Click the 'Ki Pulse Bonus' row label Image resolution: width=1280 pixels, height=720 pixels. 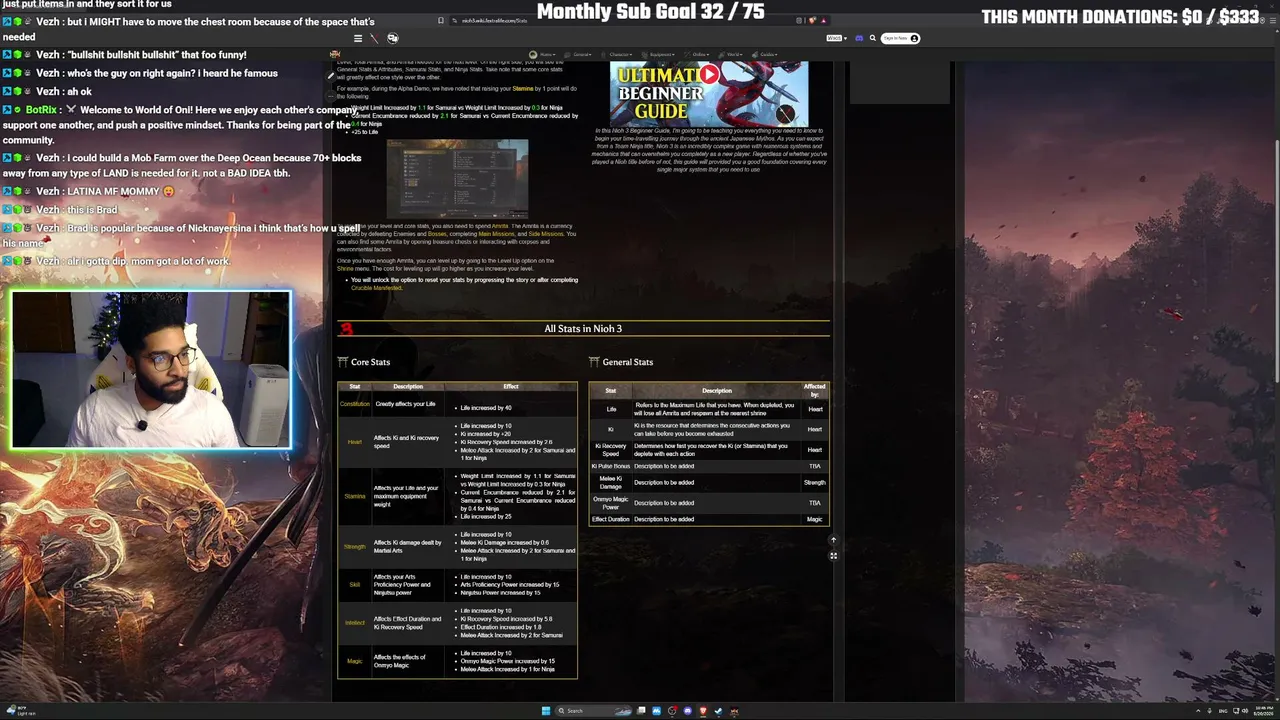(611, 466)
